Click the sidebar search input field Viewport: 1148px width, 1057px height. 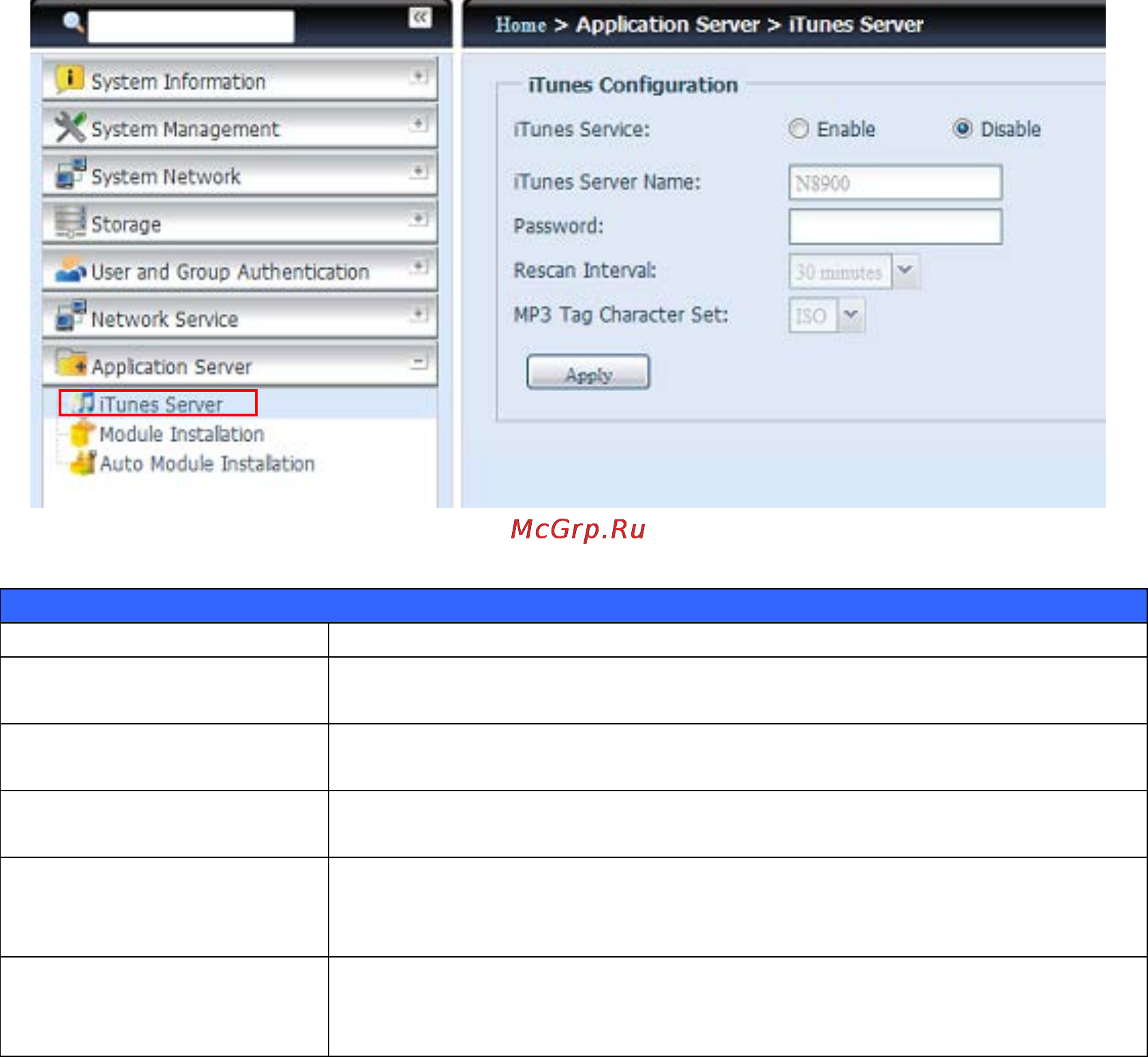pos(192,26)
